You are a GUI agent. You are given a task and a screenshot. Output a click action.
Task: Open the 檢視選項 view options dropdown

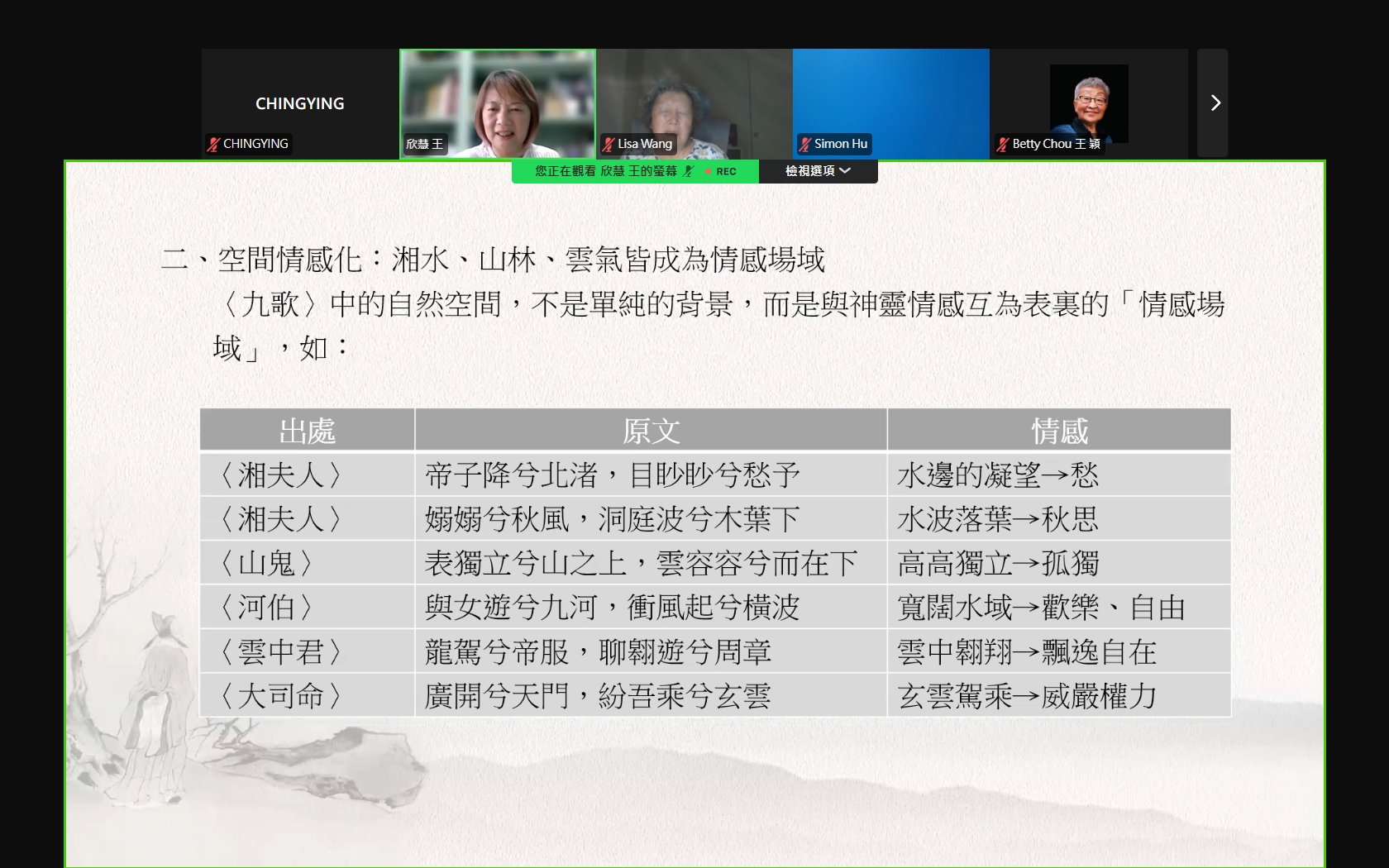[x=818, y=171]
